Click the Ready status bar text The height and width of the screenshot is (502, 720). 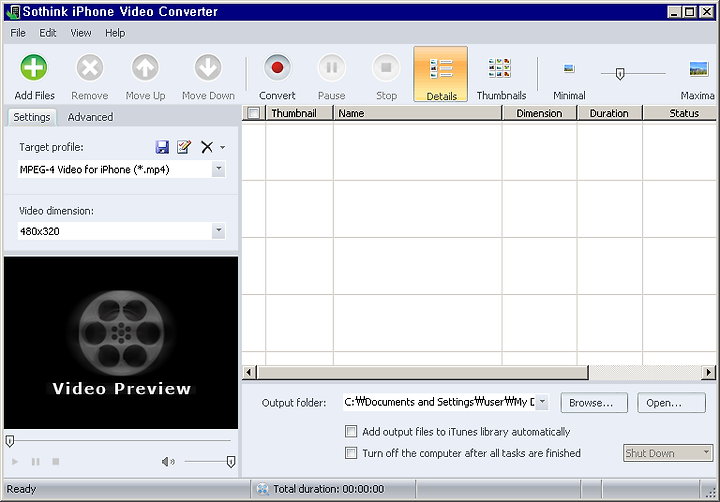pos(21,489)
